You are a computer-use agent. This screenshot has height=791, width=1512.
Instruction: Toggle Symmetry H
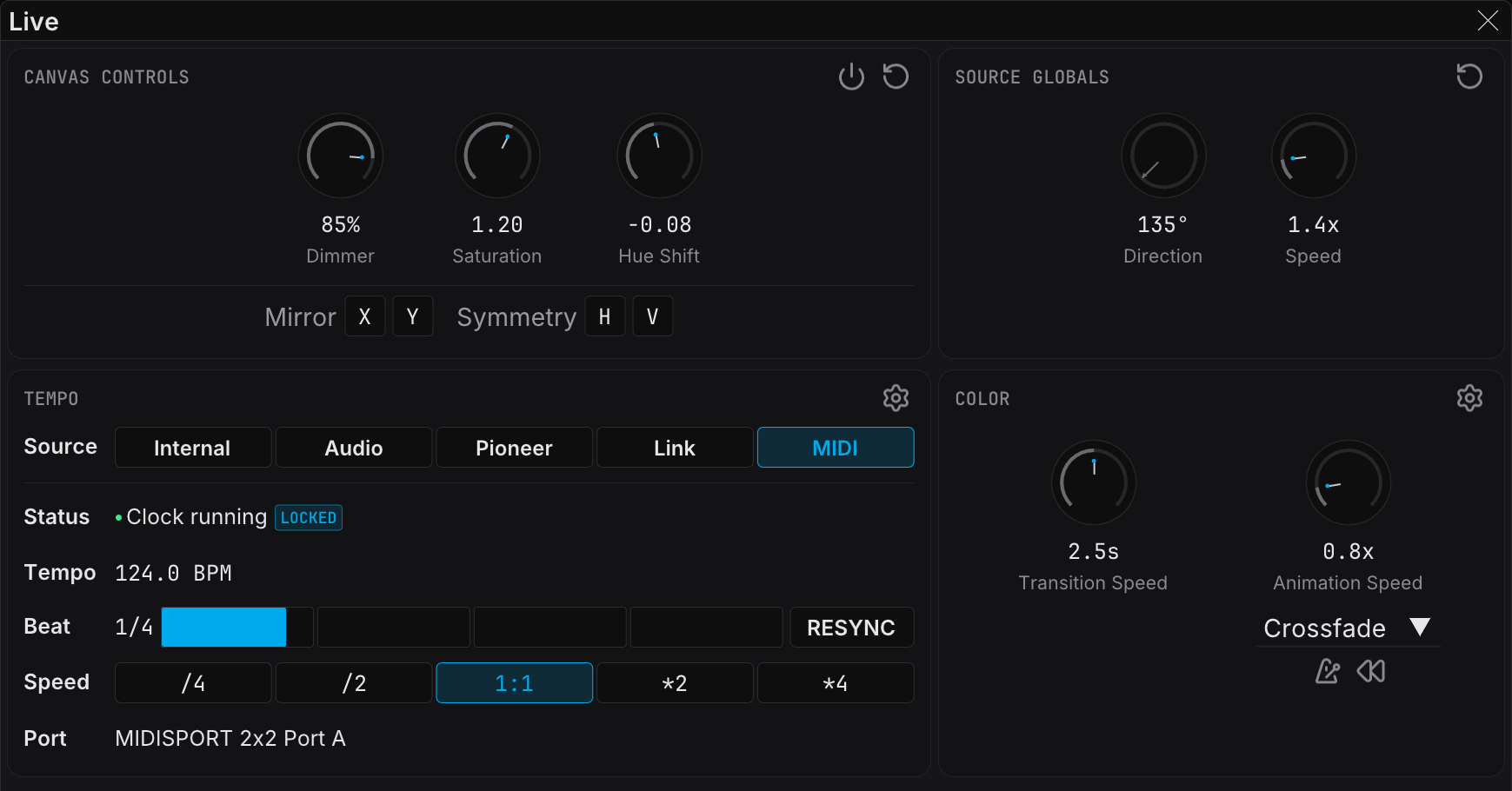point(605,316)
